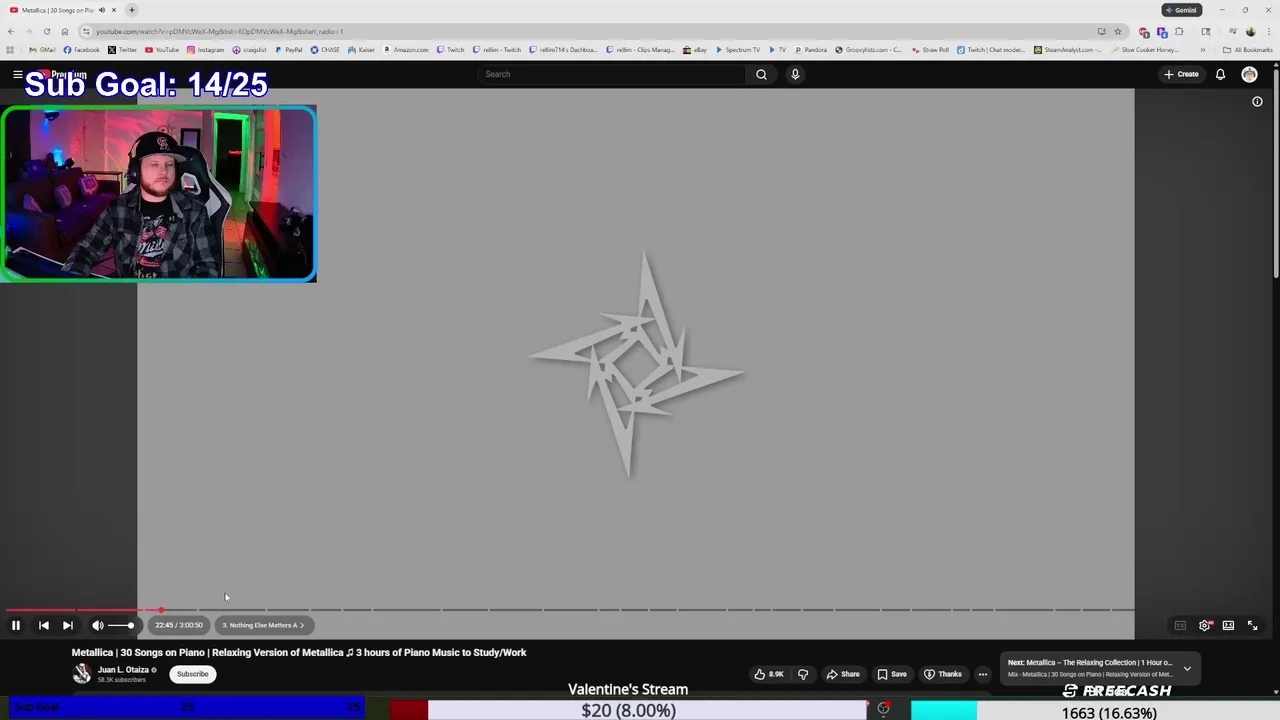The width and height of the screenshot is (1280, 720).
Task: Subscribe to Juan L. Otaiza
Action: coord(192,674)
